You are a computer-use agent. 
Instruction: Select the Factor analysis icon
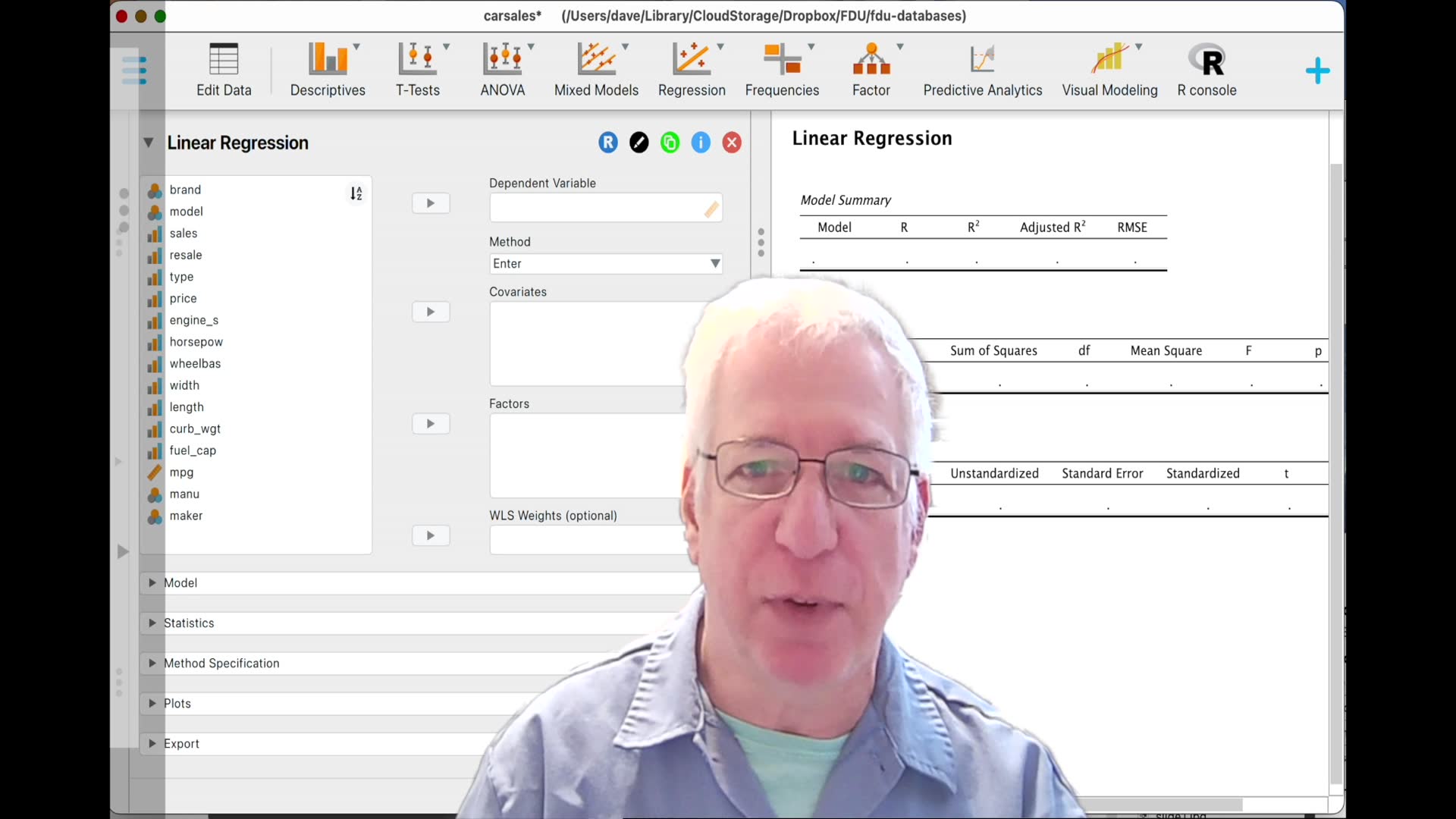click(871, 68)
